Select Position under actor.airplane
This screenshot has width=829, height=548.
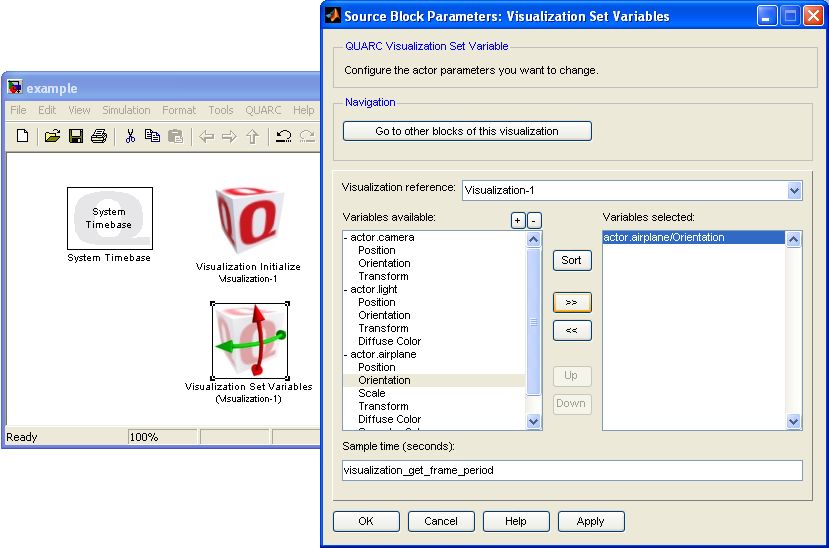point(376,367)
